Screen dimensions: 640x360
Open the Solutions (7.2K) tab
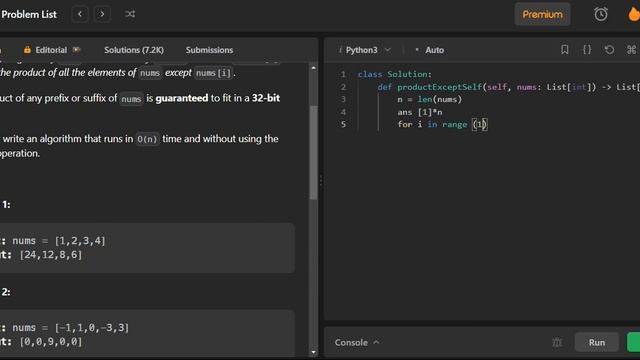(134, 50)
